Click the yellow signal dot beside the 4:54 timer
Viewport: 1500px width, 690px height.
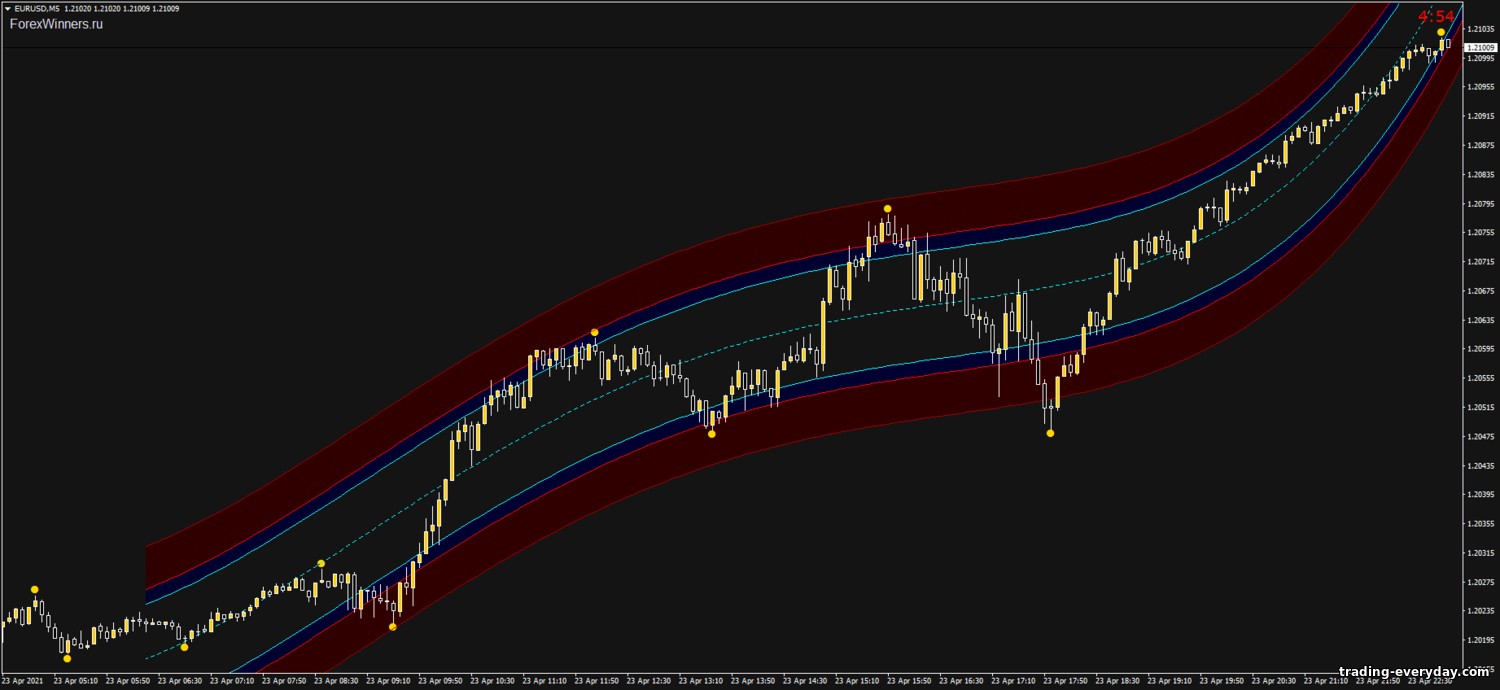pos(1441,33)
